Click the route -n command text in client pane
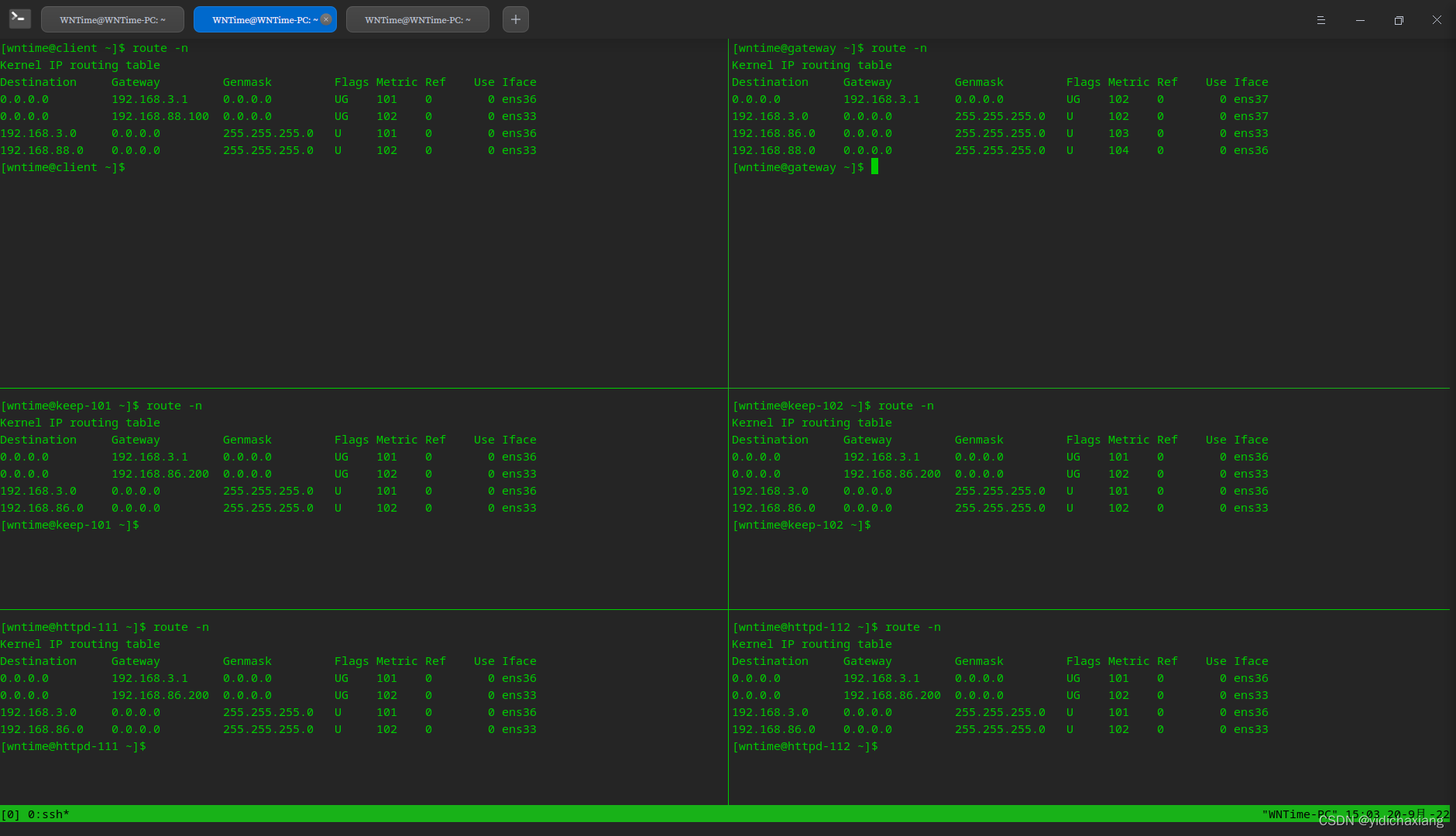Viewport: 1456px width, 836px height. 159,47
